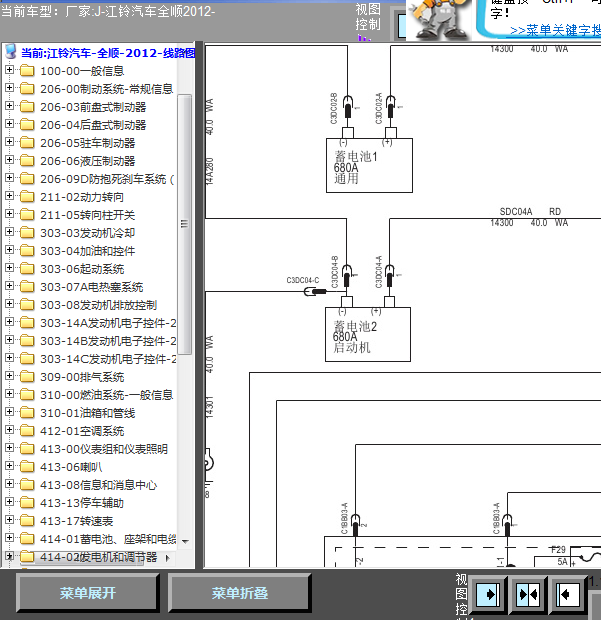The image size is (601, 620).
Task: Click the C3DC04-C connector label
Action: [302, 280]
